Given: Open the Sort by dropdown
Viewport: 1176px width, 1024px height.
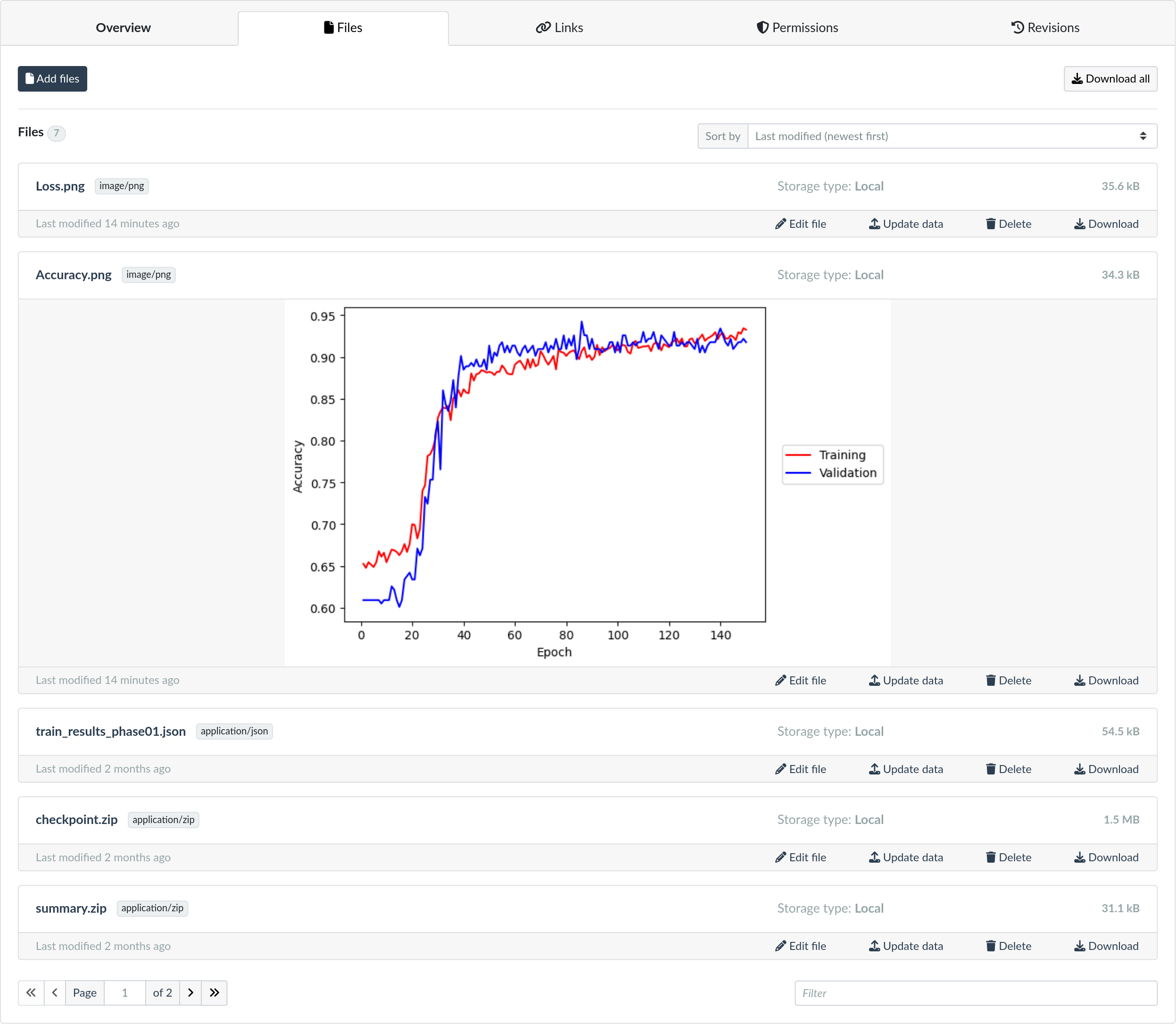Looking at the screenshot, I should tap(952, 136).
